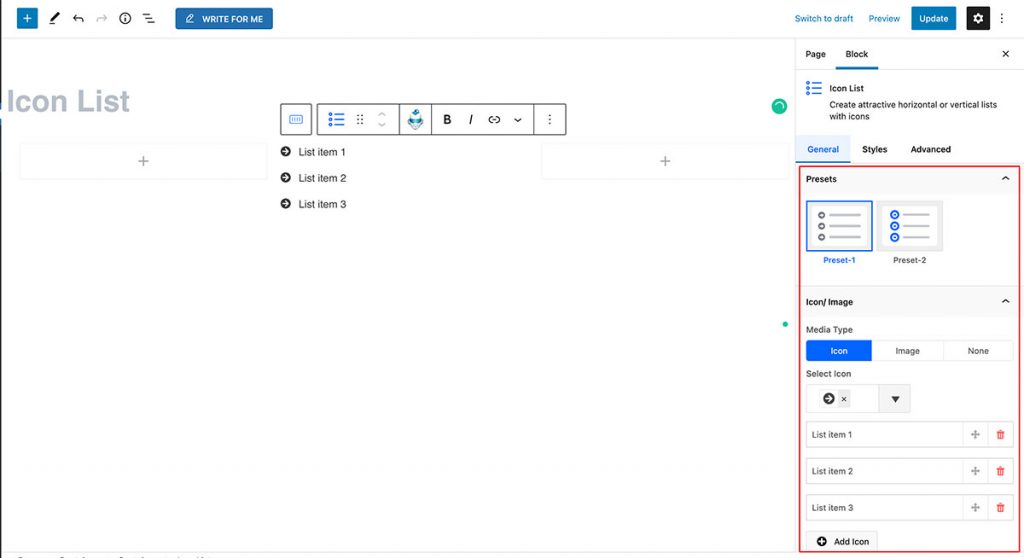Open more rich text controls dropdown

(x=517, y=120)
